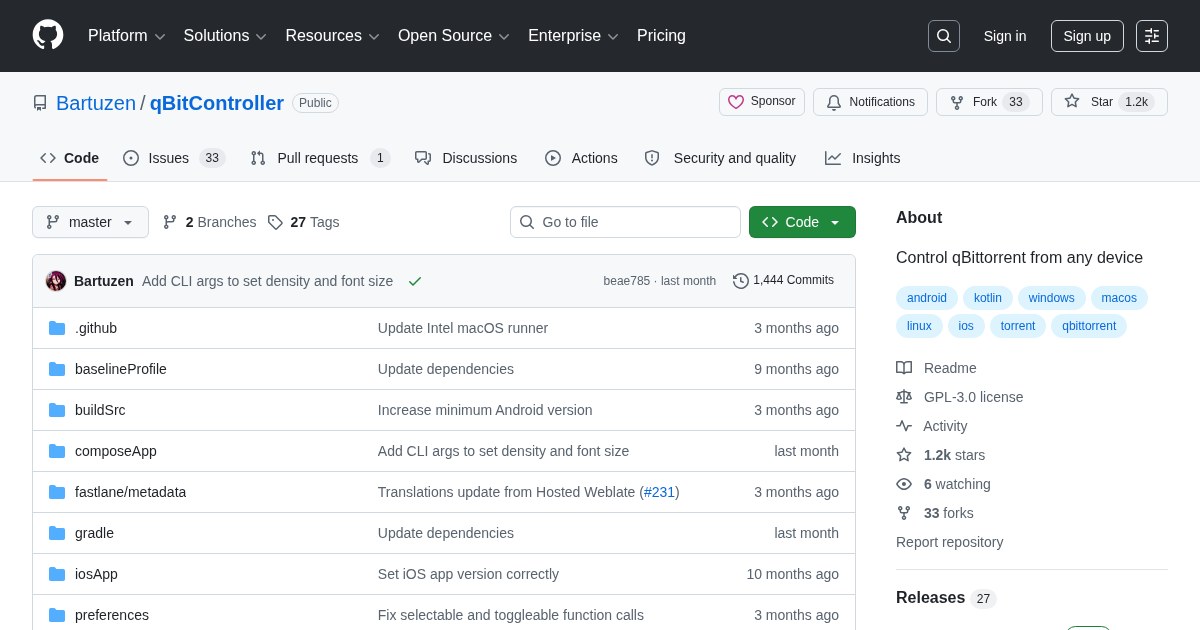The width and height of the screenshot is (1200, 630).
Task: Click the search magnifier icon
Action: pyautogui.click(x=943, y=36)
